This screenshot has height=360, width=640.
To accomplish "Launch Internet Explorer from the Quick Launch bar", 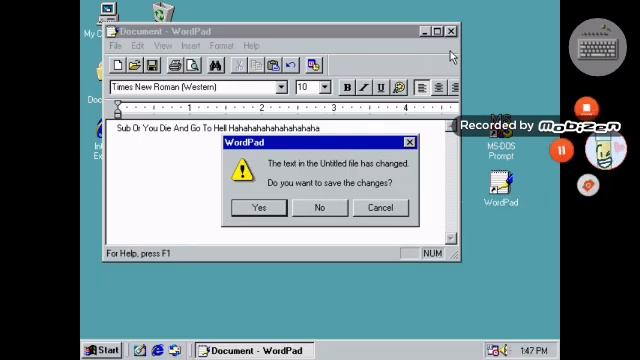I will [x=158, y=350].
